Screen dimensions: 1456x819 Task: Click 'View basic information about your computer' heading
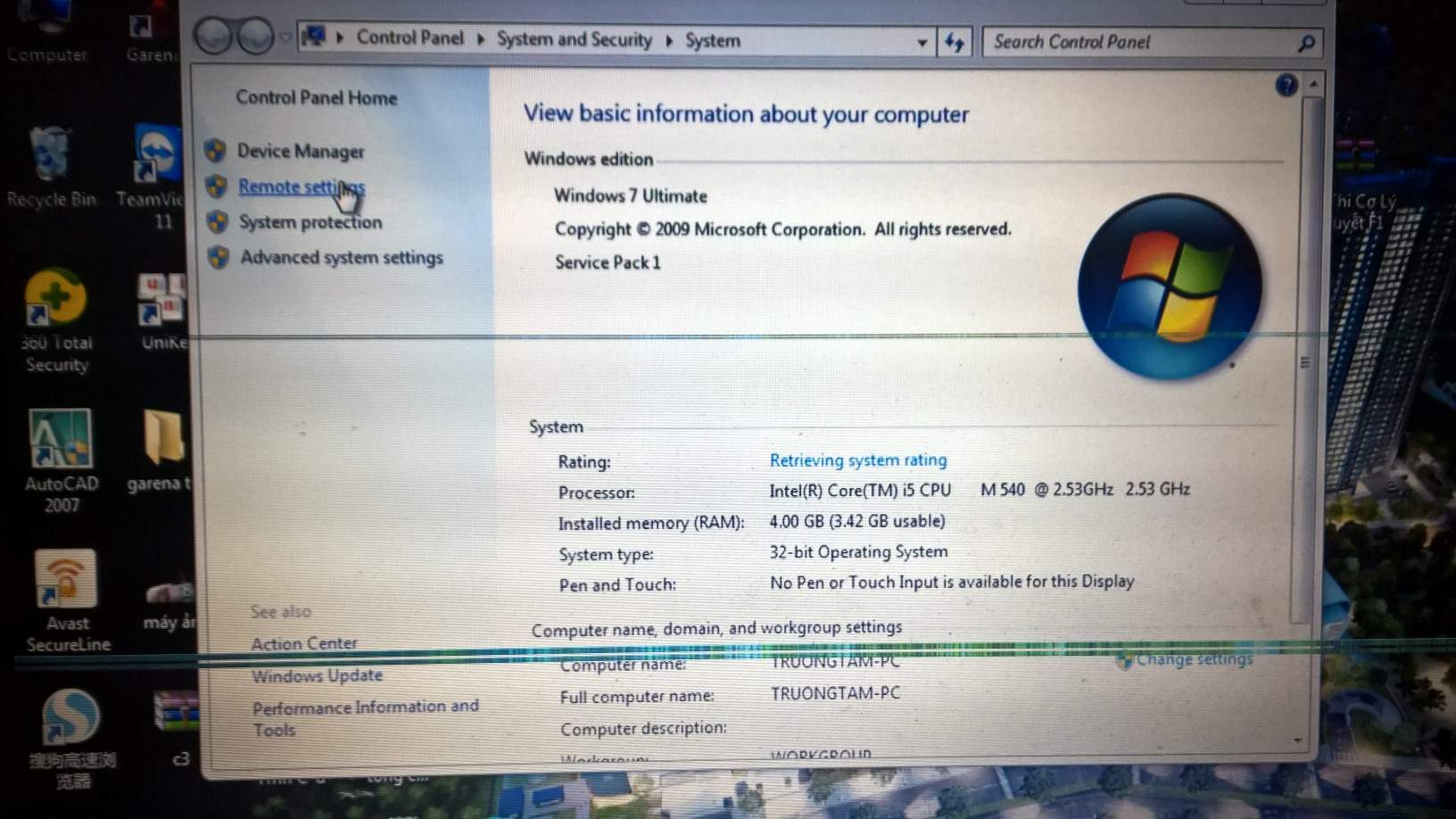pyautogui.click(x=746, y=113)
